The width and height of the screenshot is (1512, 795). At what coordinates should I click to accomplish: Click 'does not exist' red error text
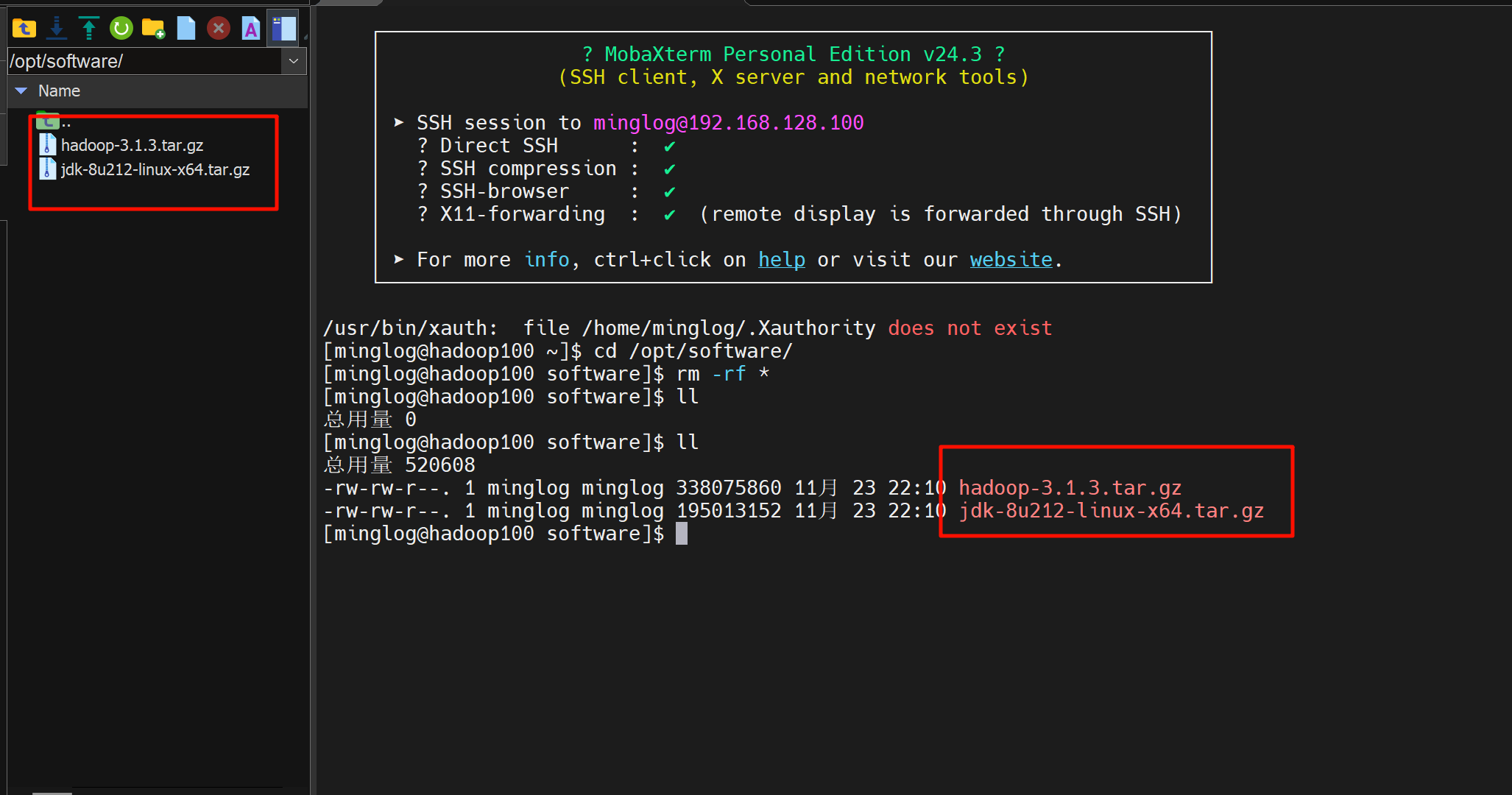[970, 328]
